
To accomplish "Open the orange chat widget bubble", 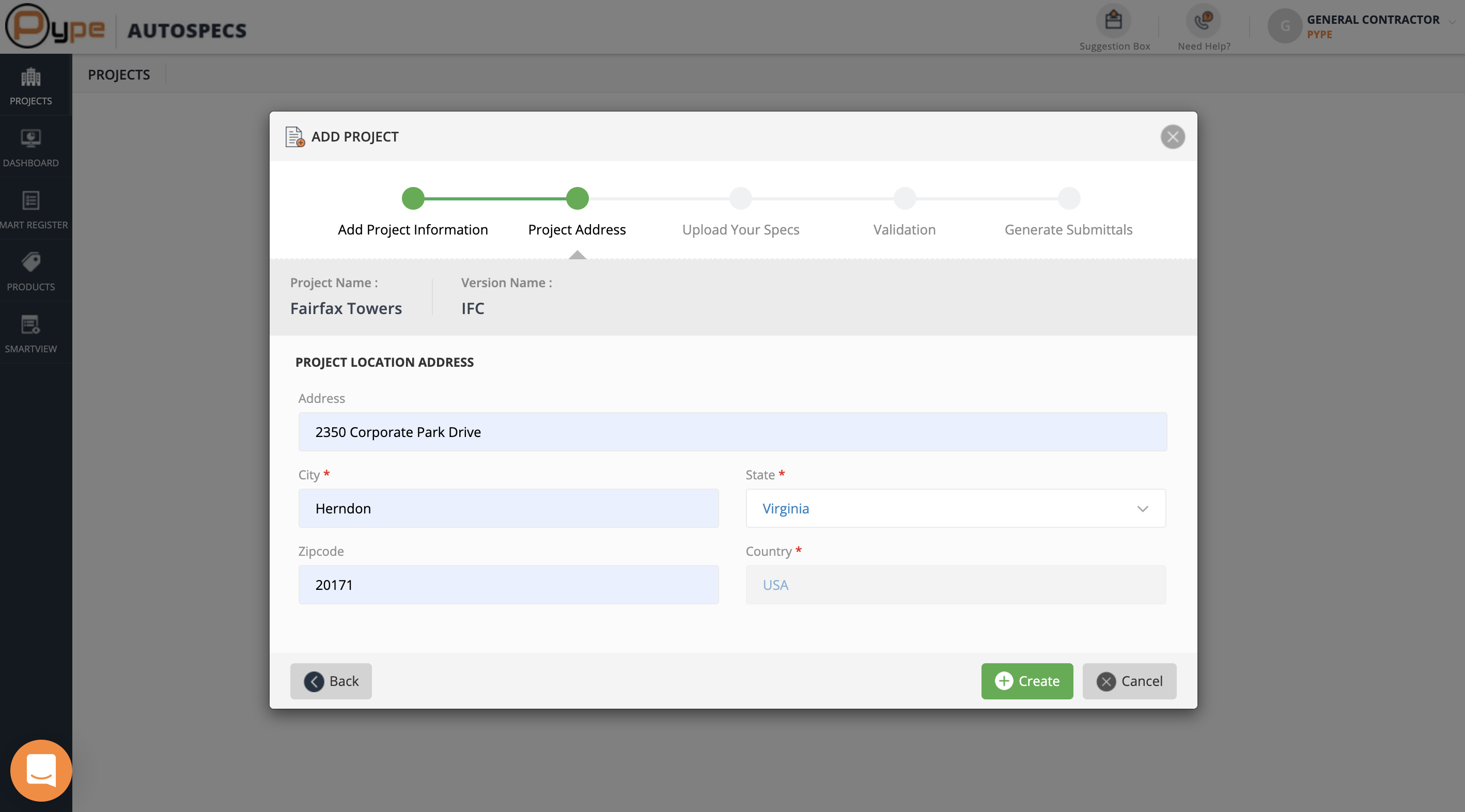I will 41,770.
